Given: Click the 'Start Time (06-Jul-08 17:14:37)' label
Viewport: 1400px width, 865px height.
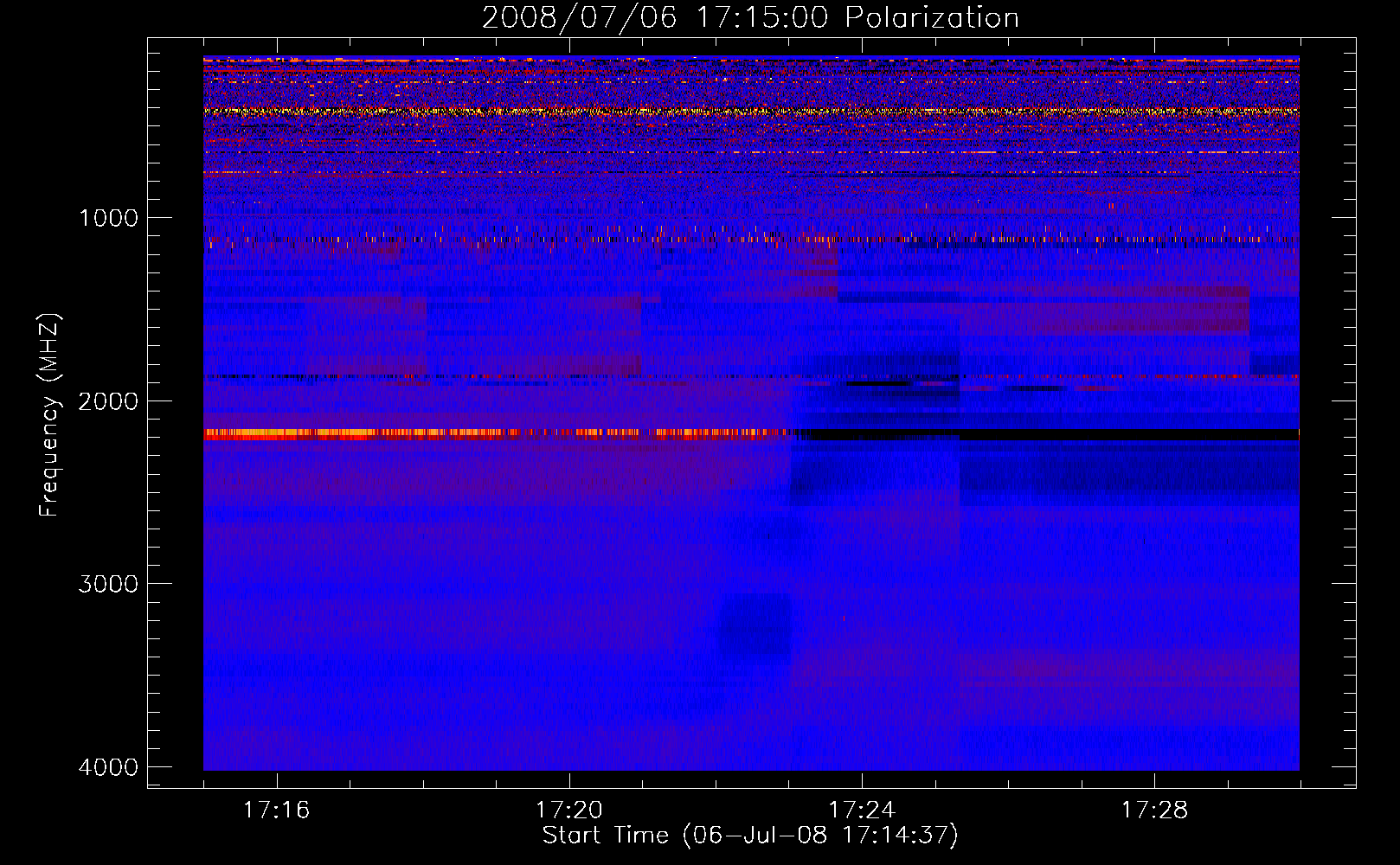Looking at the screenshot, I should [750, 836].
